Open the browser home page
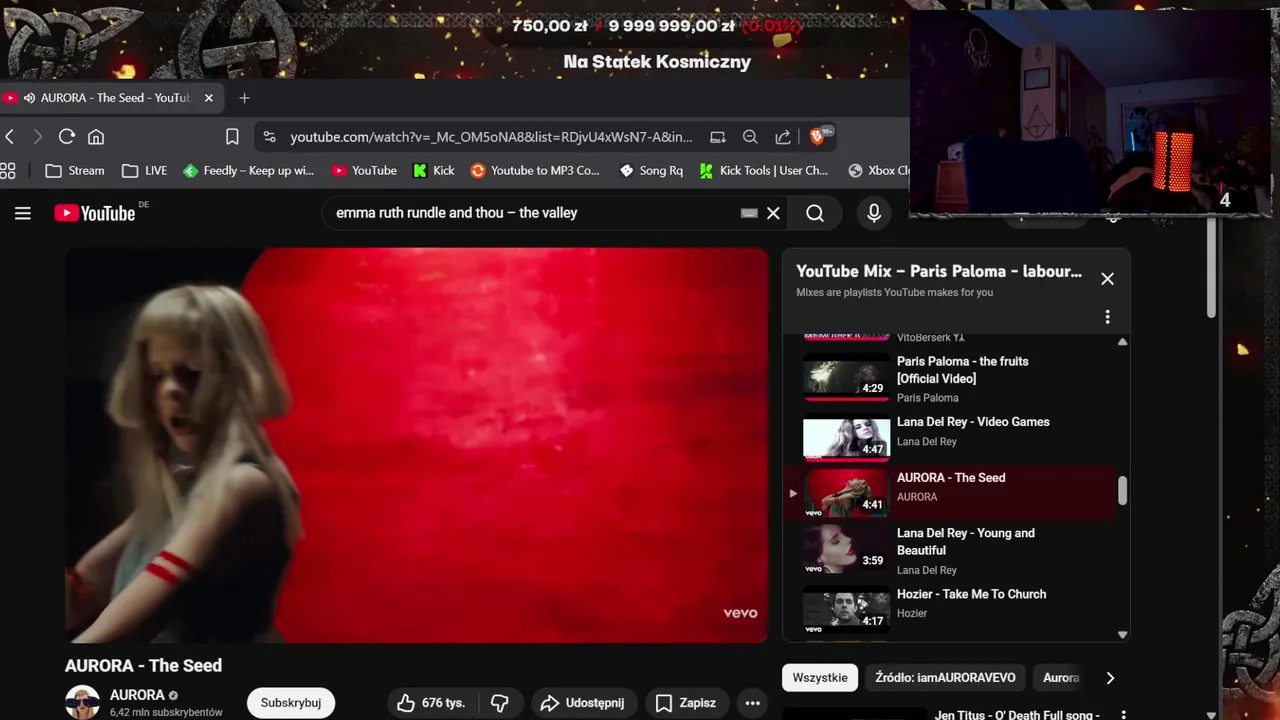Viewport: 1280px width, 720px height. [x=96, y=137]
